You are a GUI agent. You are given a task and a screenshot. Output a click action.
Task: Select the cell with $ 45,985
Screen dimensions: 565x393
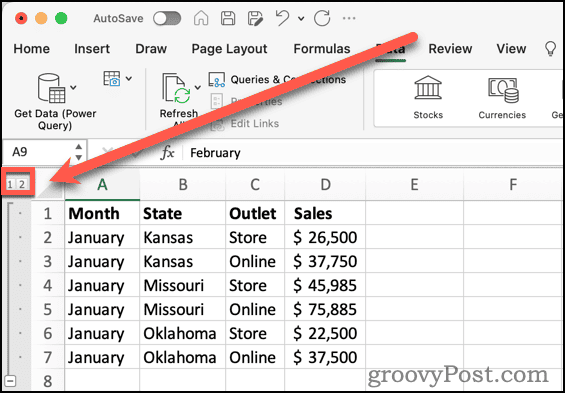pyautogui.click(x=325, y=285)
